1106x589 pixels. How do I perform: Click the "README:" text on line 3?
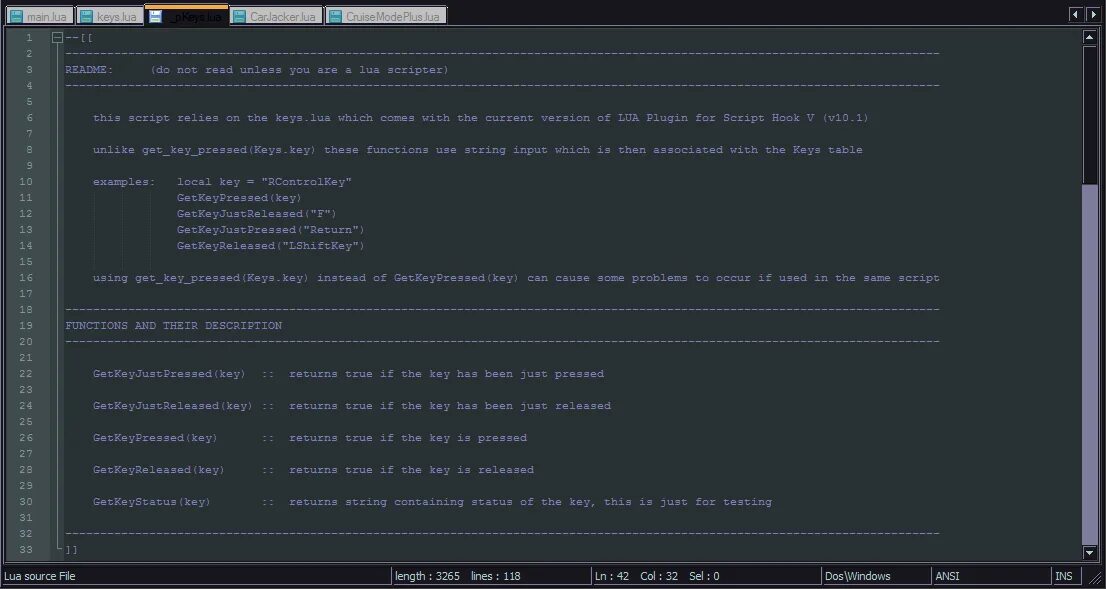pyautogui.click(x=89, y=70)
